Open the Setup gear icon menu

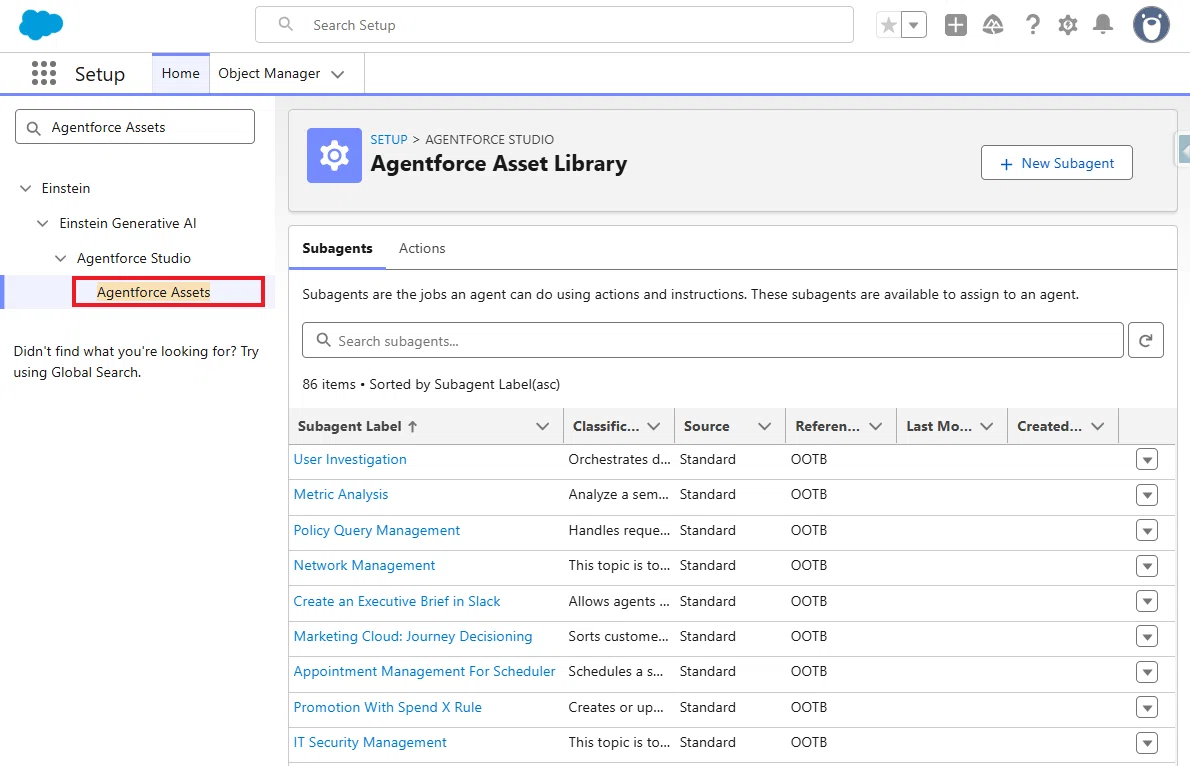coord(1068,25)
